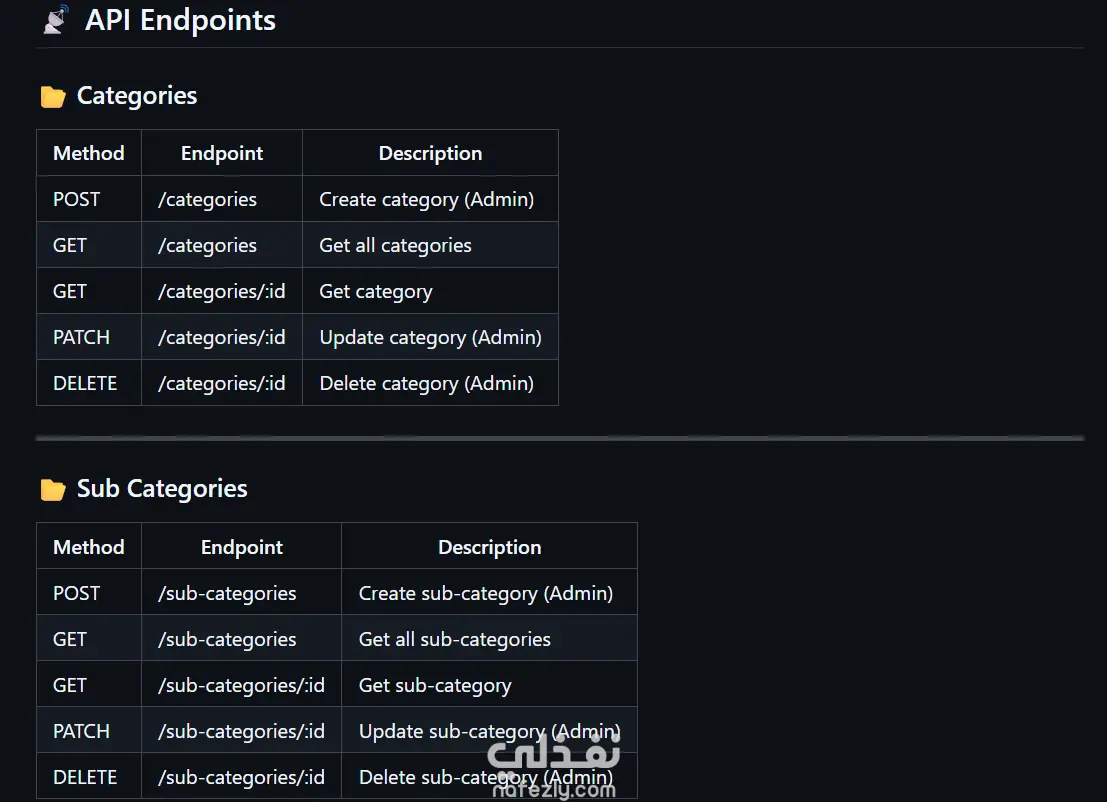
Task: Click the folder icon beside Sub Categories
Action: click(53, 490)
